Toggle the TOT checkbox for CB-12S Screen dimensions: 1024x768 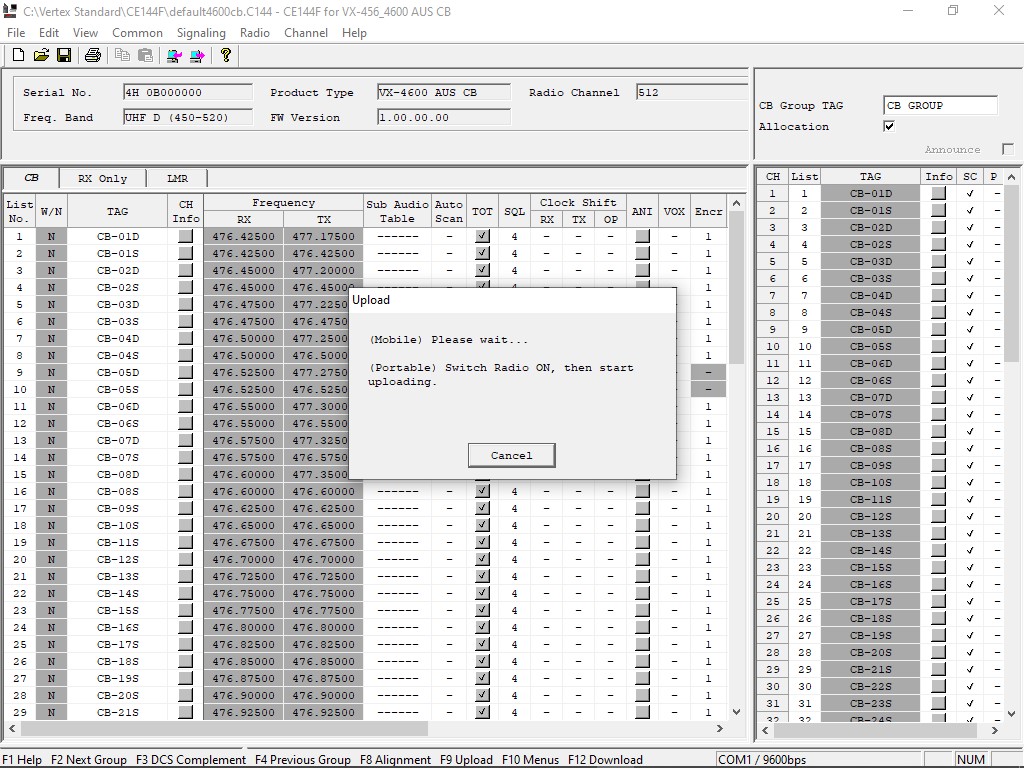coord(482,559)
